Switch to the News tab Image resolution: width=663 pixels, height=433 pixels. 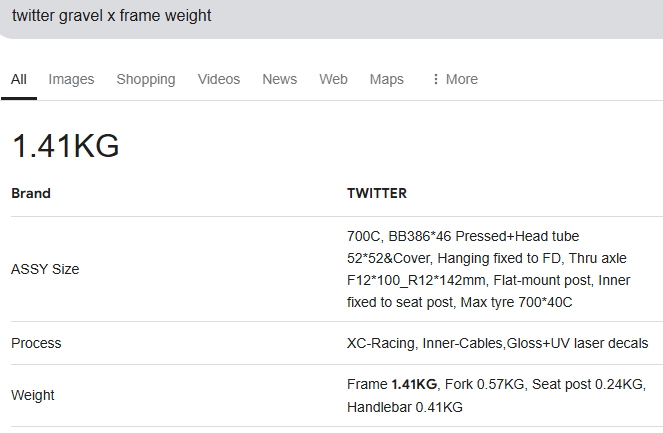pyautogui.click(x=280, y=79)
